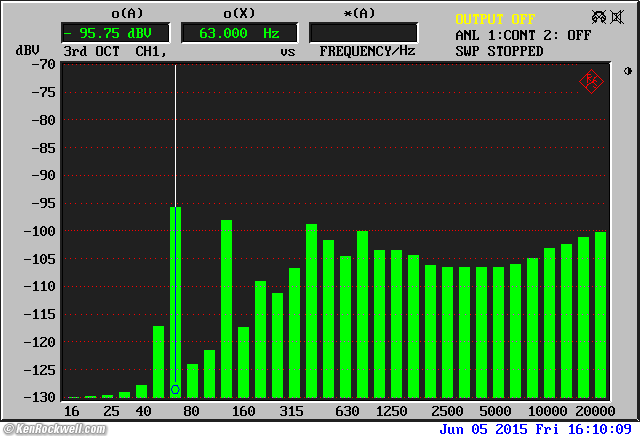Click the circular cursor marker at 63 Hz

click(x=175, y=389)
